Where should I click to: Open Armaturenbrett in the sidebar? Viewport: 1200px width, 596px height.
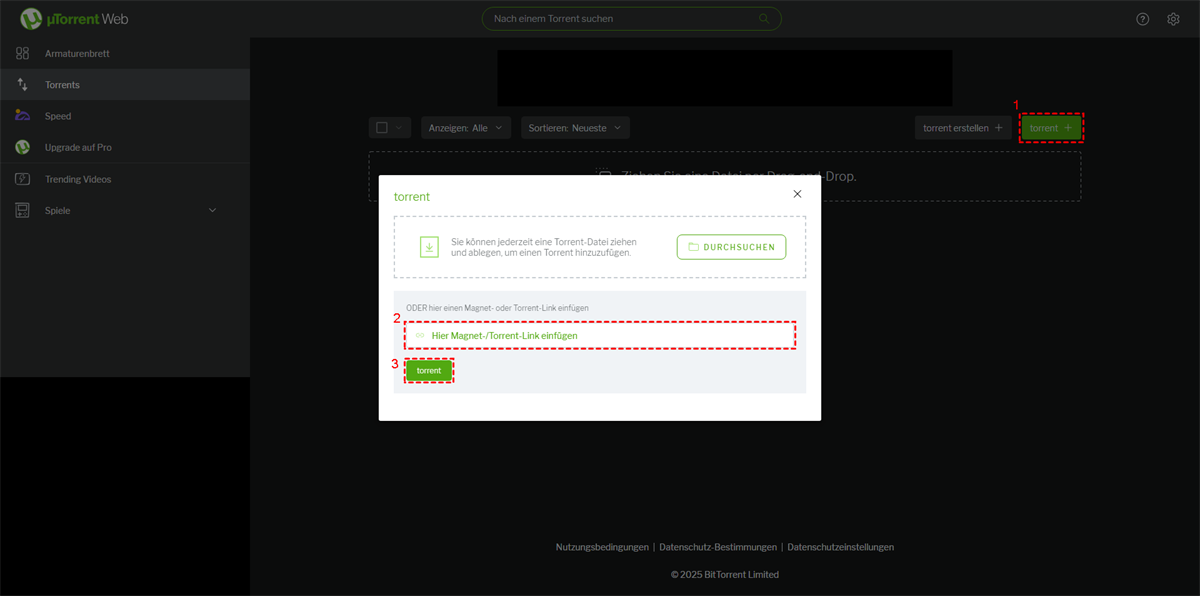[x=125, y=53]
